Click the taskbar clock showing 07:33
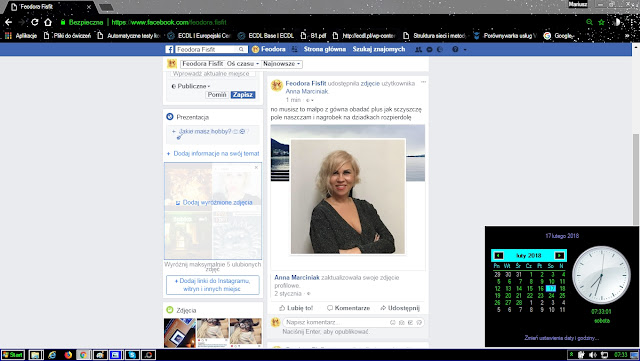Screen dimensions: 640x361 click(x=620, y=355)
